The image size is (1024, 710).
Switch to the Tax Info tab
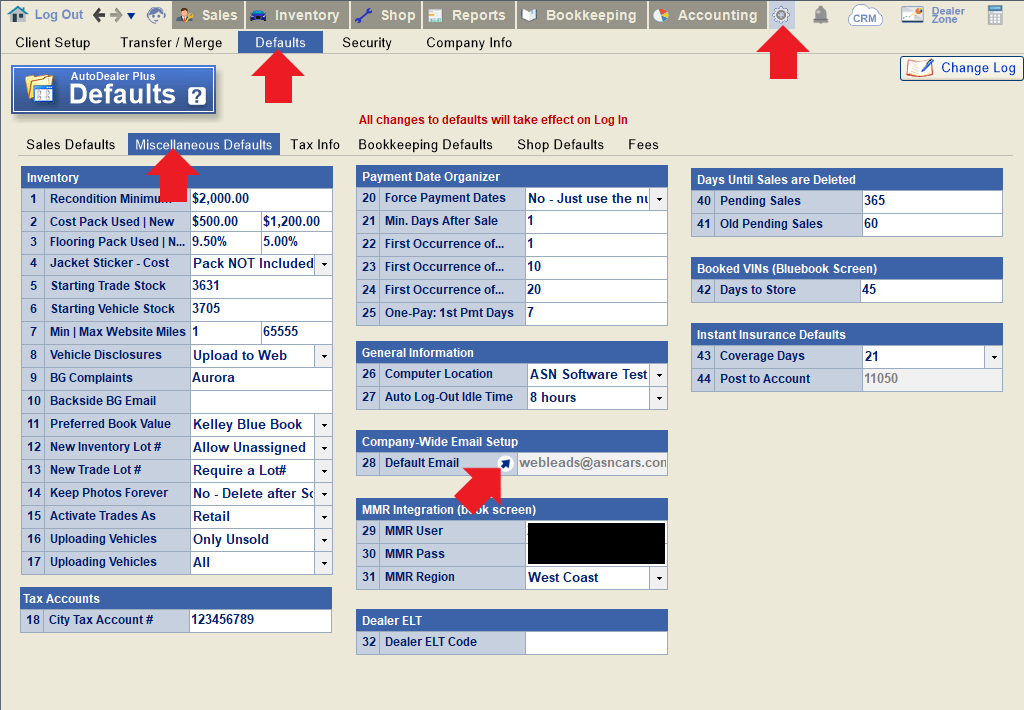coord(315,145)
